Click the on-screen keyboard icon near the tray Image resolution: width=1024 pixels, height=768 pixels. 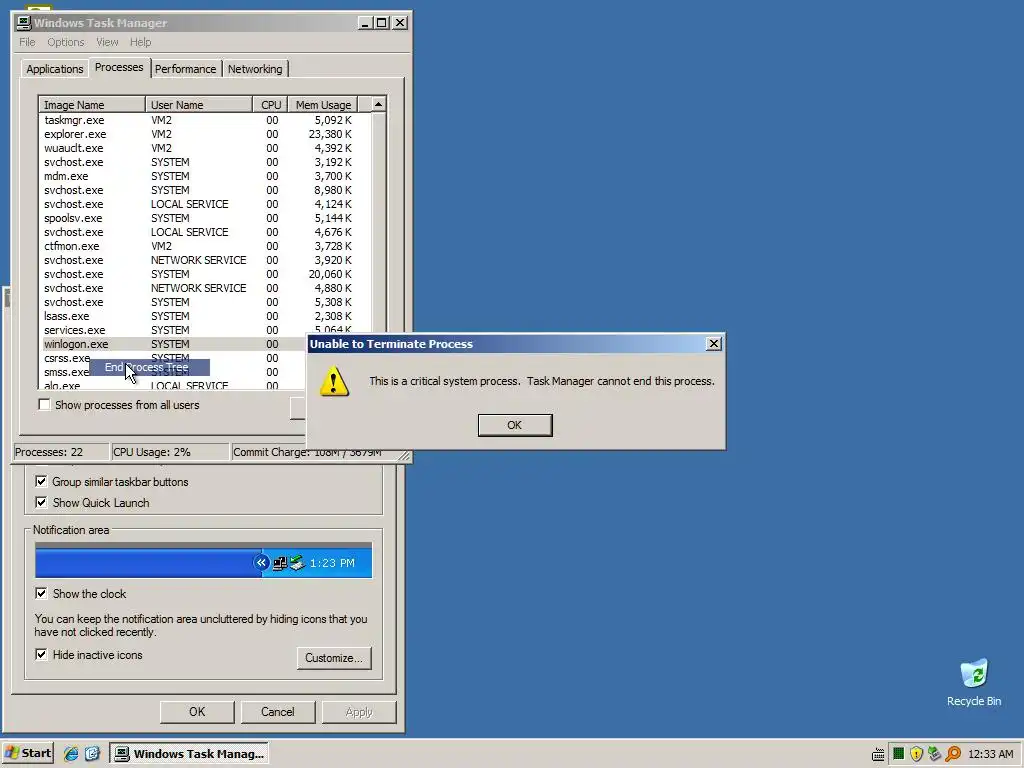click(x=878, y=754)
